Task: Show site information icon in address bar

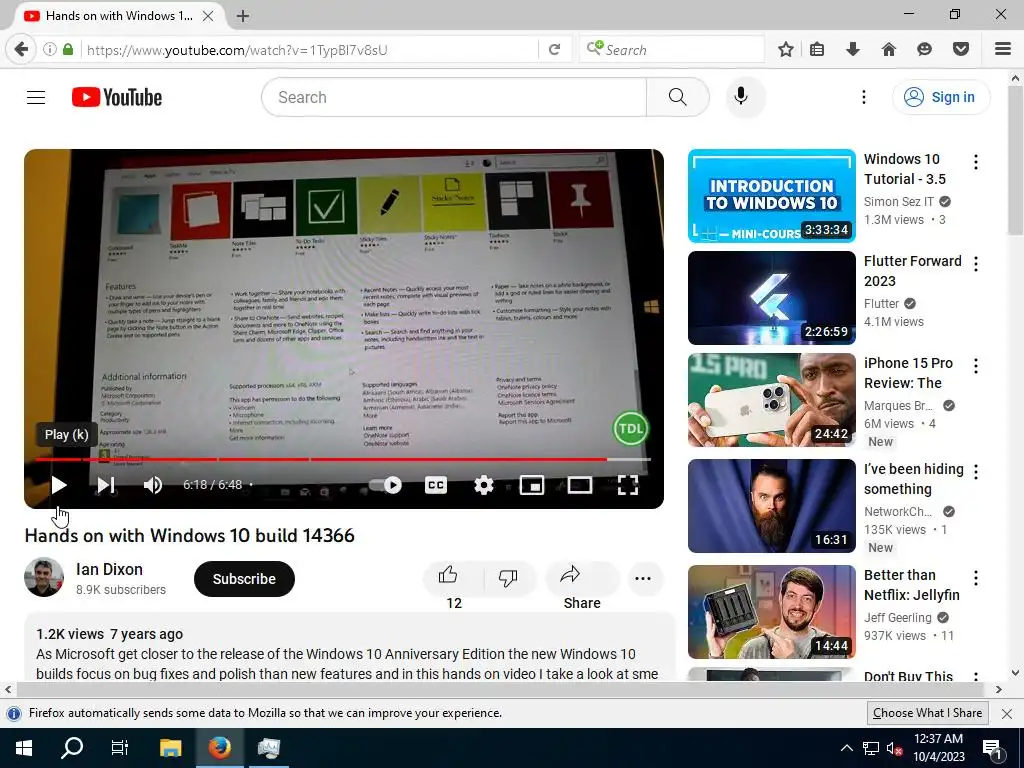Action: (x=50, y=50)
